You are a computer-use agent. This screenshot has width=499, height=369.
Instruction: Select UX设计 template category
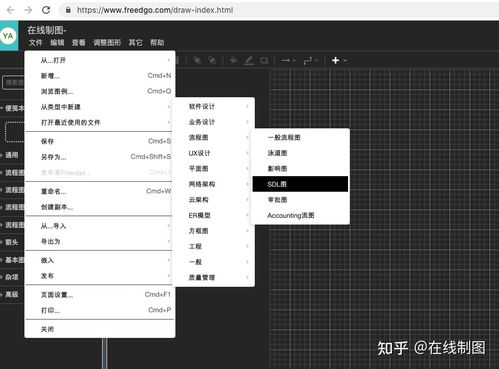point(214,153)
